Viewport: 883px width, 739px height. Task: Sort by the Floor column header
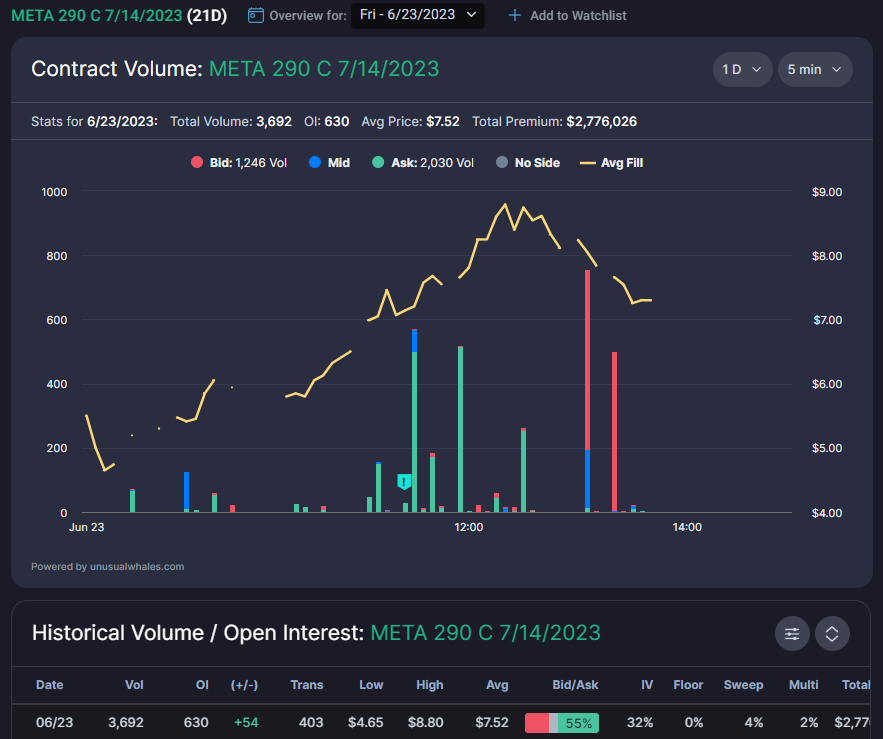(688, 685)
